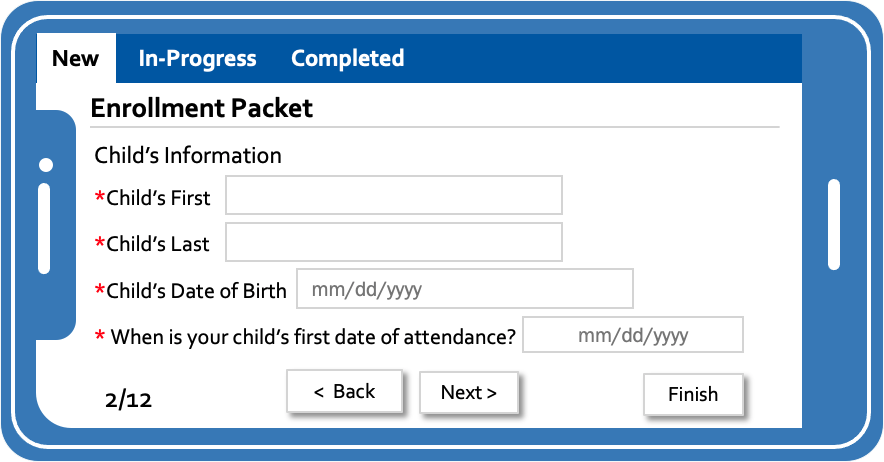Click the Finish button

(x=693, y=394)
